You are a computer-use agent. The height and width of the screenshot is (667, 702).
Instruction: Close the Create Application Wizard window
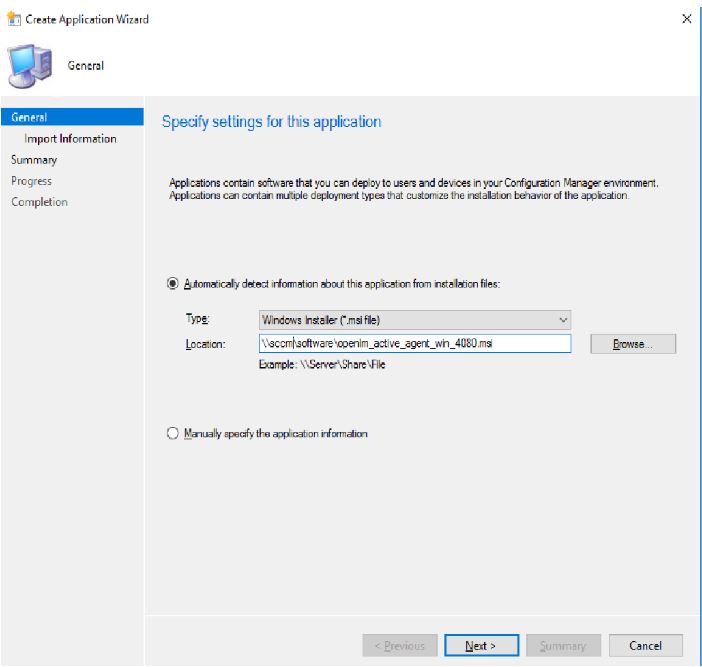(x=686, y=19)
